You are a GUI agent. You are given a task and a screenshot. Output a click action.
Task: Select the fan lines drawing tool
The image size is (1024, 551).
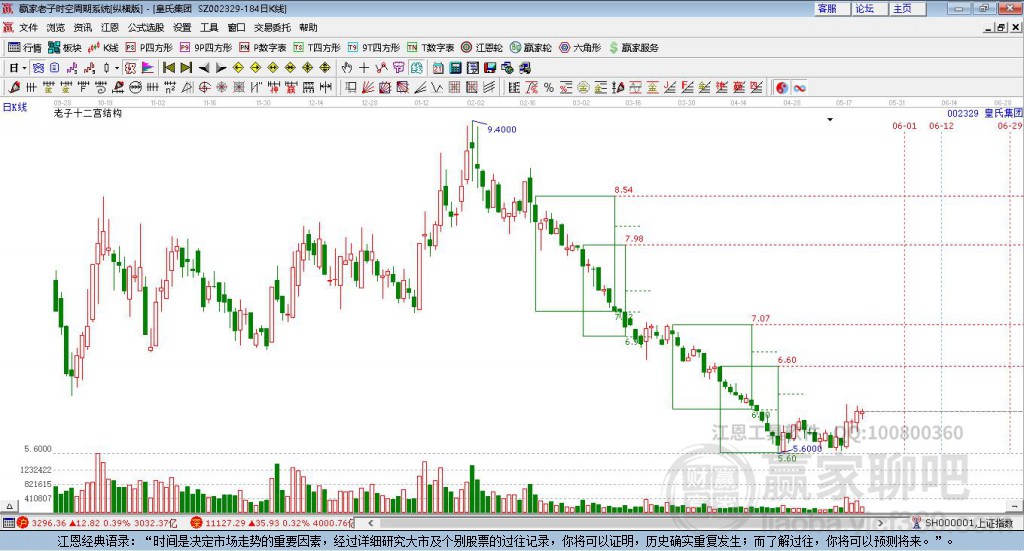coord(368,87)
